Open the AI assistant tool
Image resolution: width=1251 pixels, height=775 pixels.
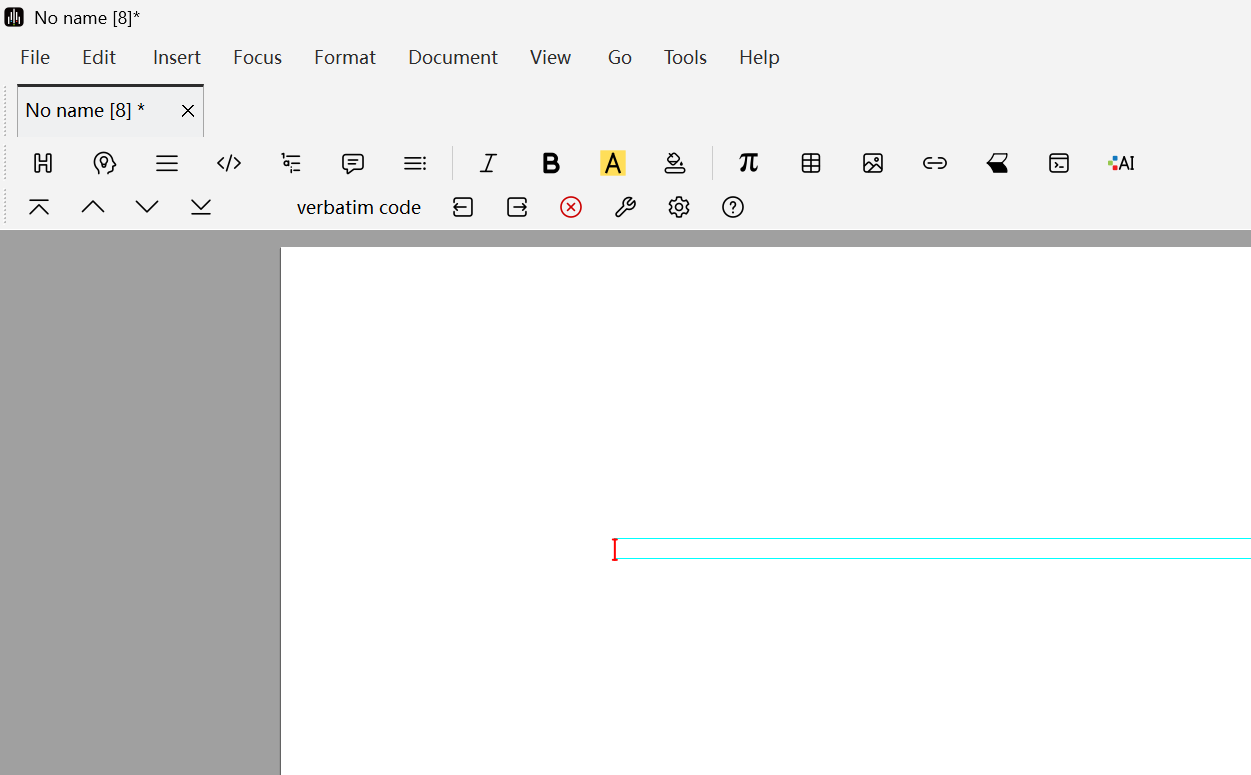(x=1121, y=163)
